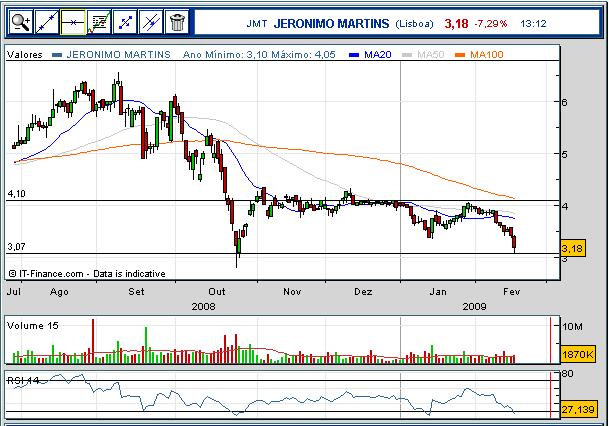The width and height of the screenshot is (609, 426).
Task: Click the JMT ticker symbol
Action: click(x=257, y=24)
